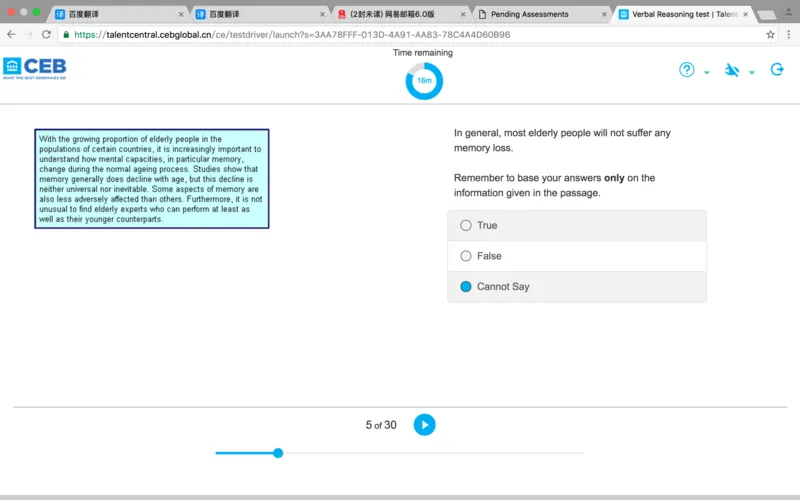The height and width of the screenshot is (500, 800).
Task: Click the browser back arrow
Action: [11, 34]
